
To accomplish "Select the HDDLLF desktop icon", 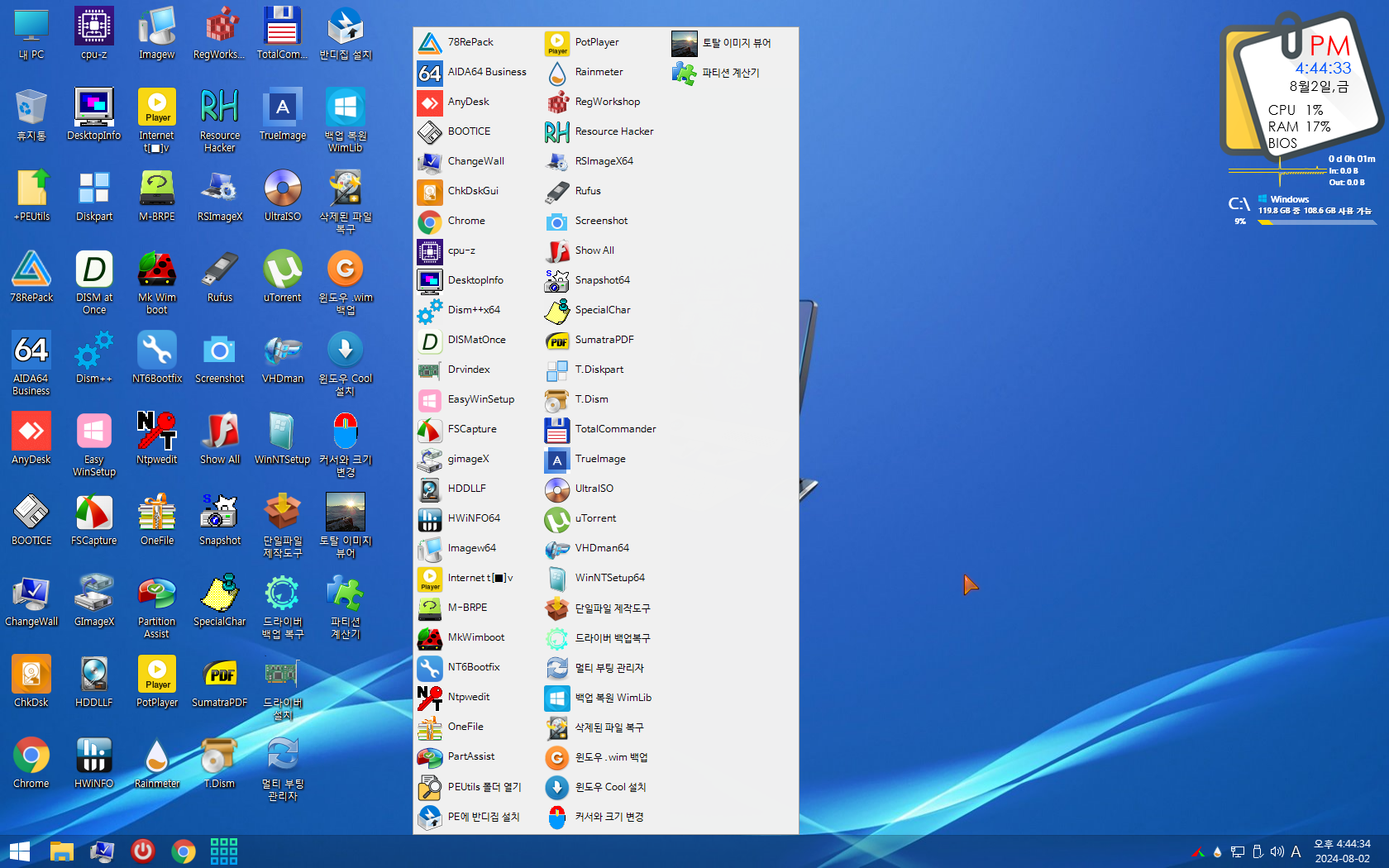I will point(94,681).
